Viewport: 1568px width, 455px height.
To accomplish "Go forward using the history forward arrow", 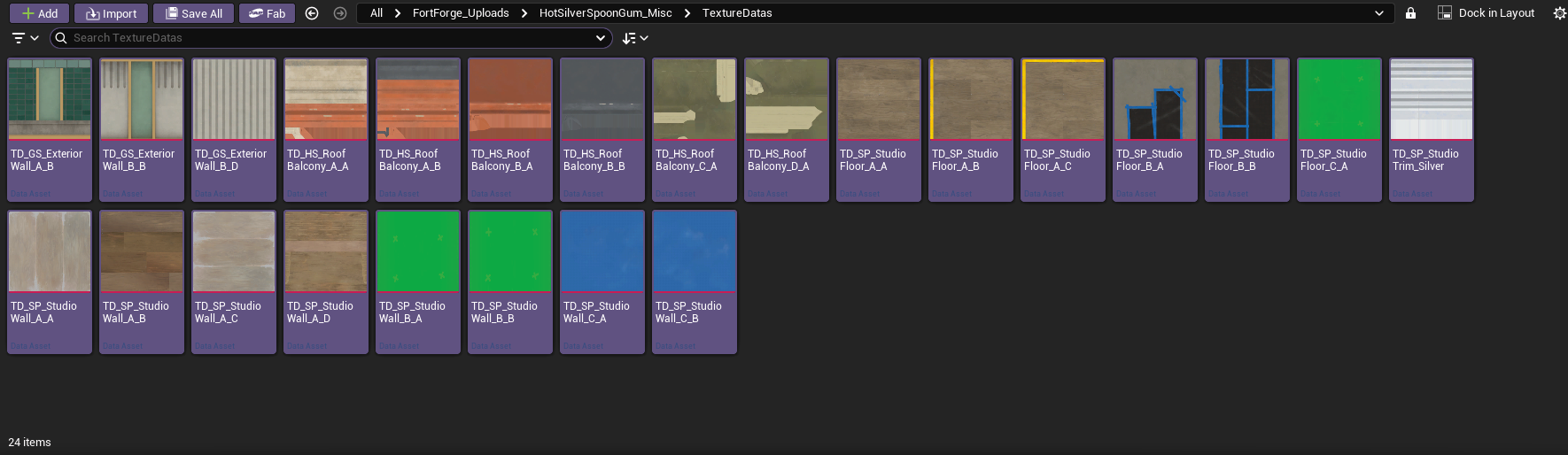I will click(x=340, y=13).
